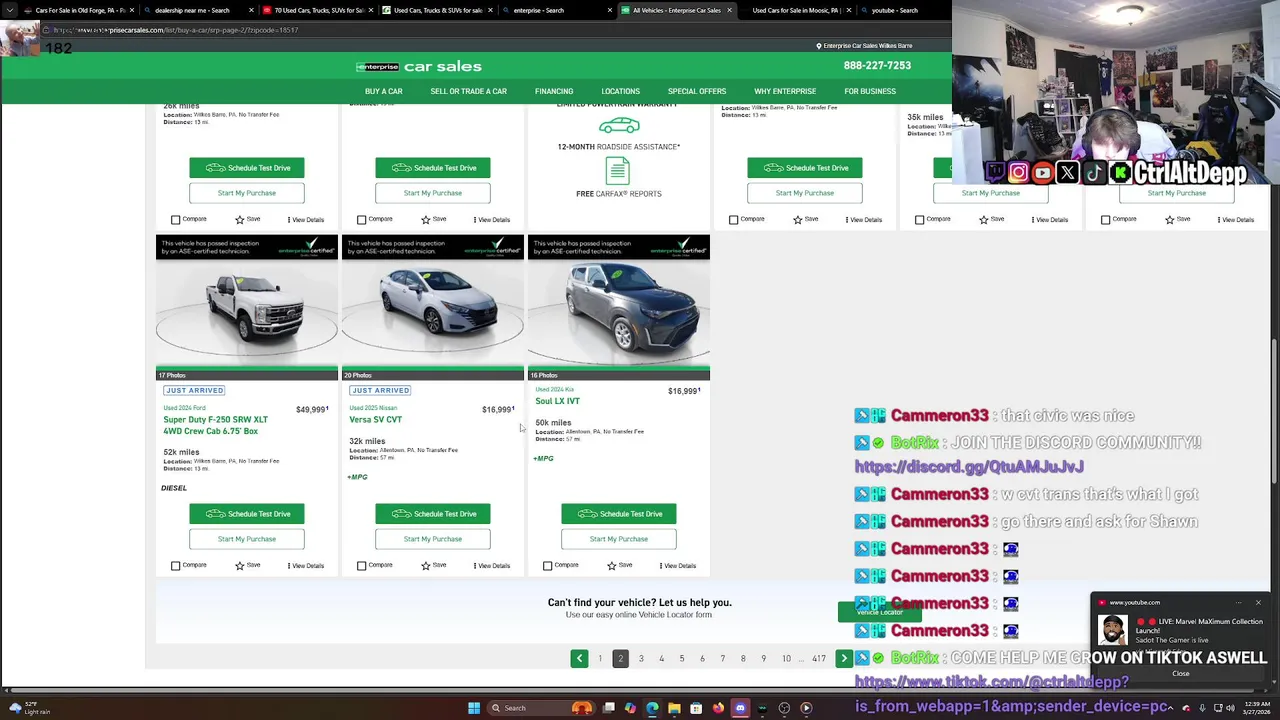
Task: Open Discord from the taskbar
Action: point(740,708)
